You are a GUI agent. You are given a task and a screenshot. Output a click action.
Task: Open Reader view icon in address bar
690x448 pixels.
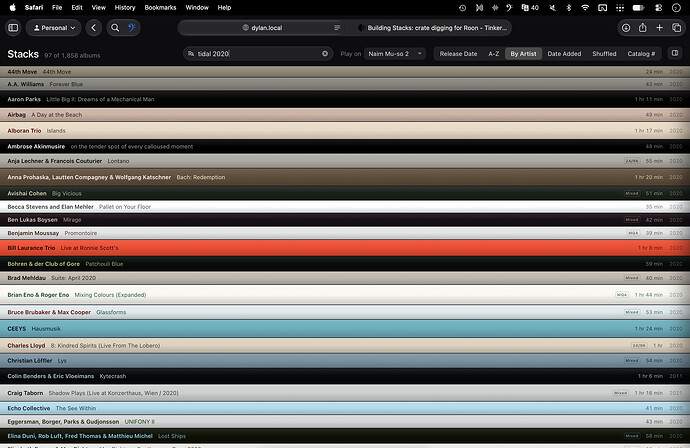pos(337,28)
